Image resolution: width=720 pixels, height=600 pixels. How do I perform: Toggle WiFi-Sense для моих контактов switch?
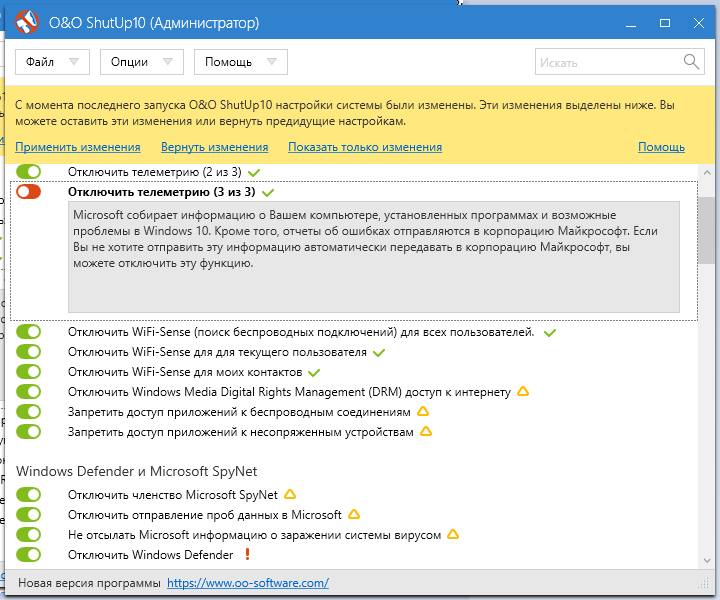point(28,371)
